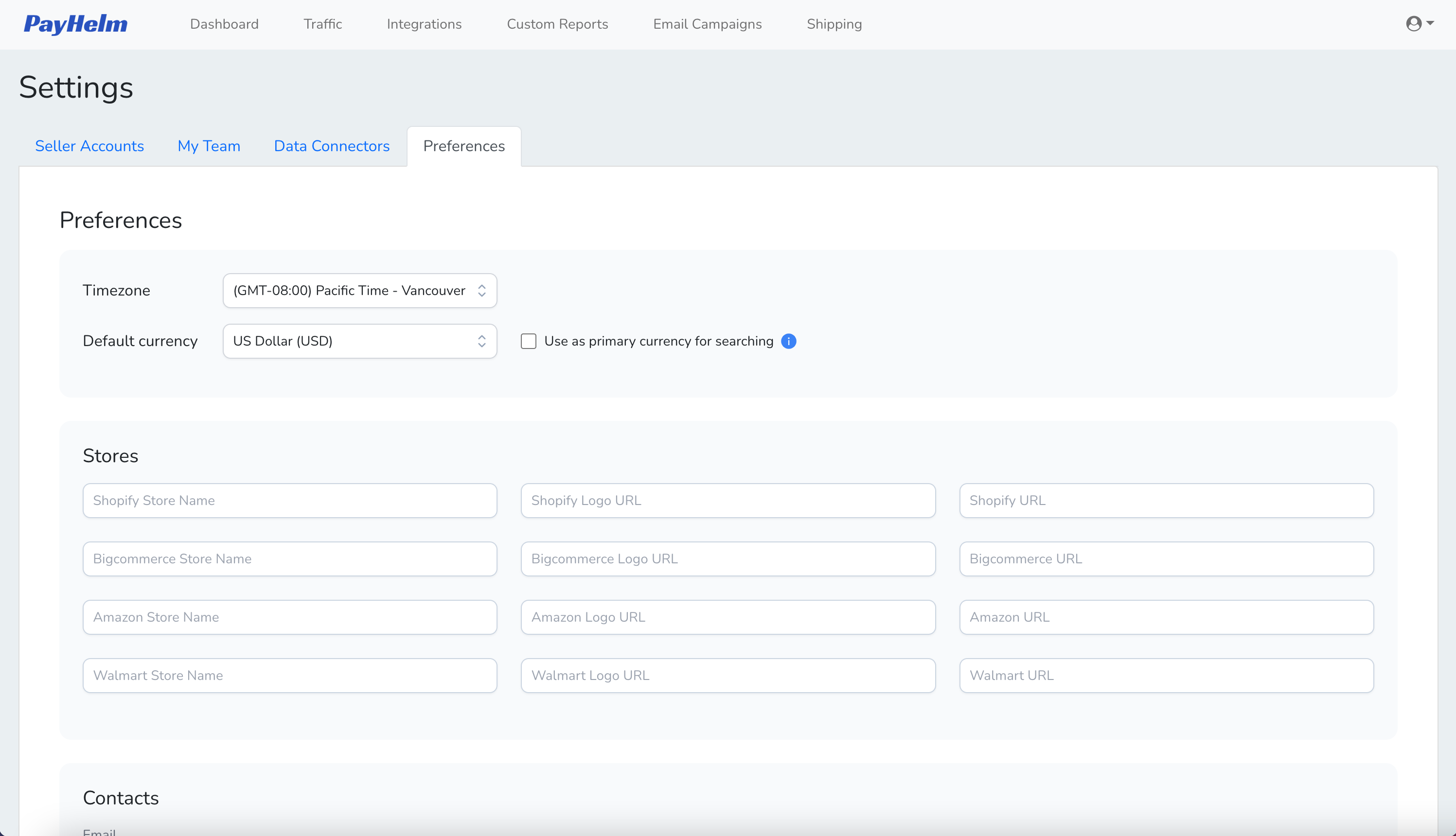The width and height of the screenshot is (1456, 836).
Task: Open the My Team tab
Action: [209, 146]
